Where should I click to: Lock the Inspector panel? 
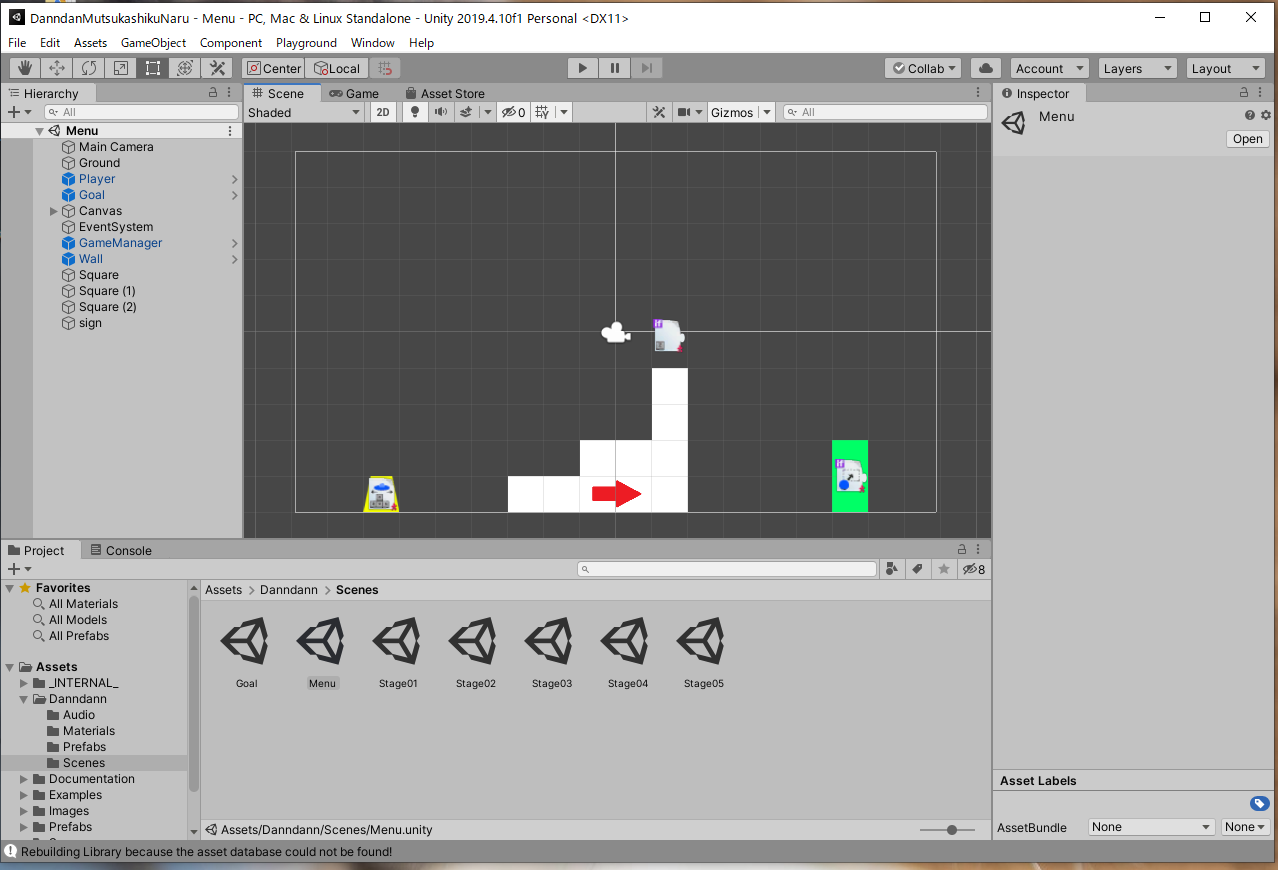[1242, 92]
